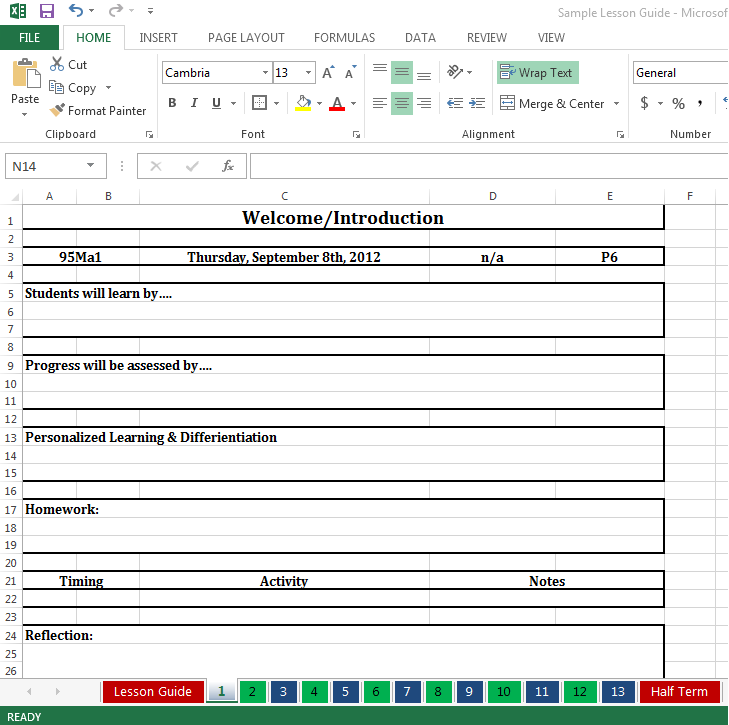This screenshot has height=725, width=729.
Task: Switch to the REVIEW tab
Action: click(x=487, y=38)
